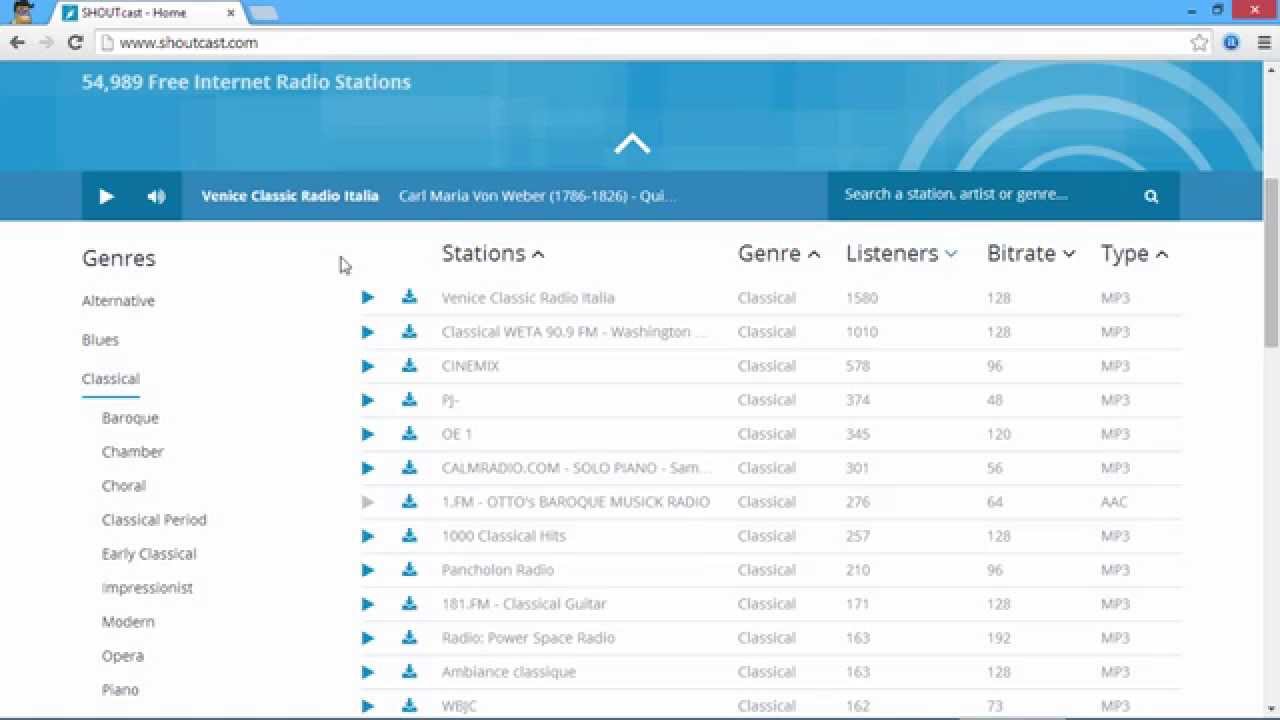
Task: Sort by Listeners column
Action: click(x=902, y=253)
